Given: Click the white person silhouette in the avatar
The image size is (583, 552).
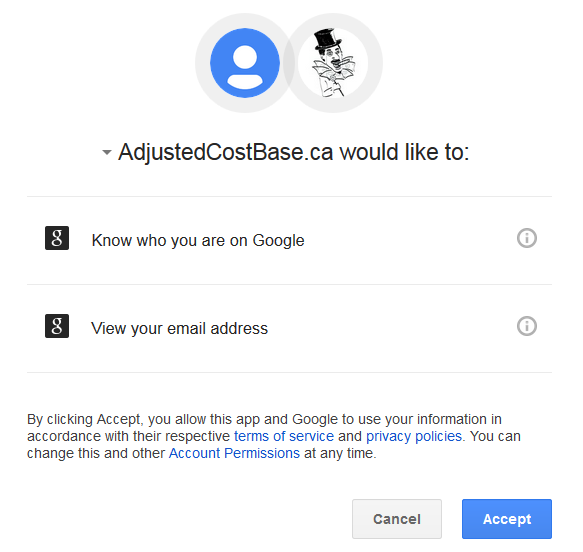Looking at the screenshot, I should click(245, 67).
